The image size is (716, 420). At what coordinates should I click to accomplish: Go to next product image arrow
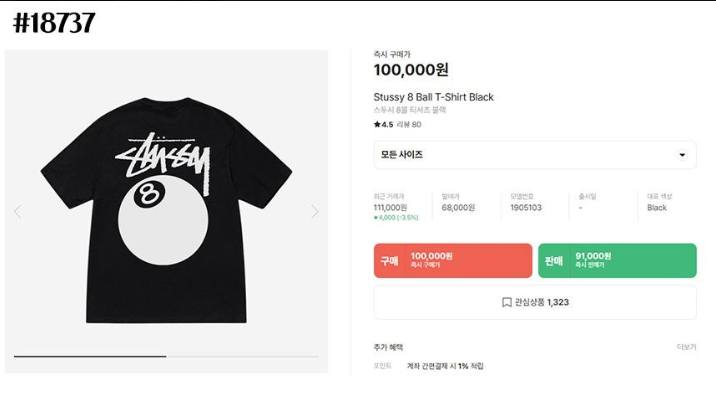(315, 211)
